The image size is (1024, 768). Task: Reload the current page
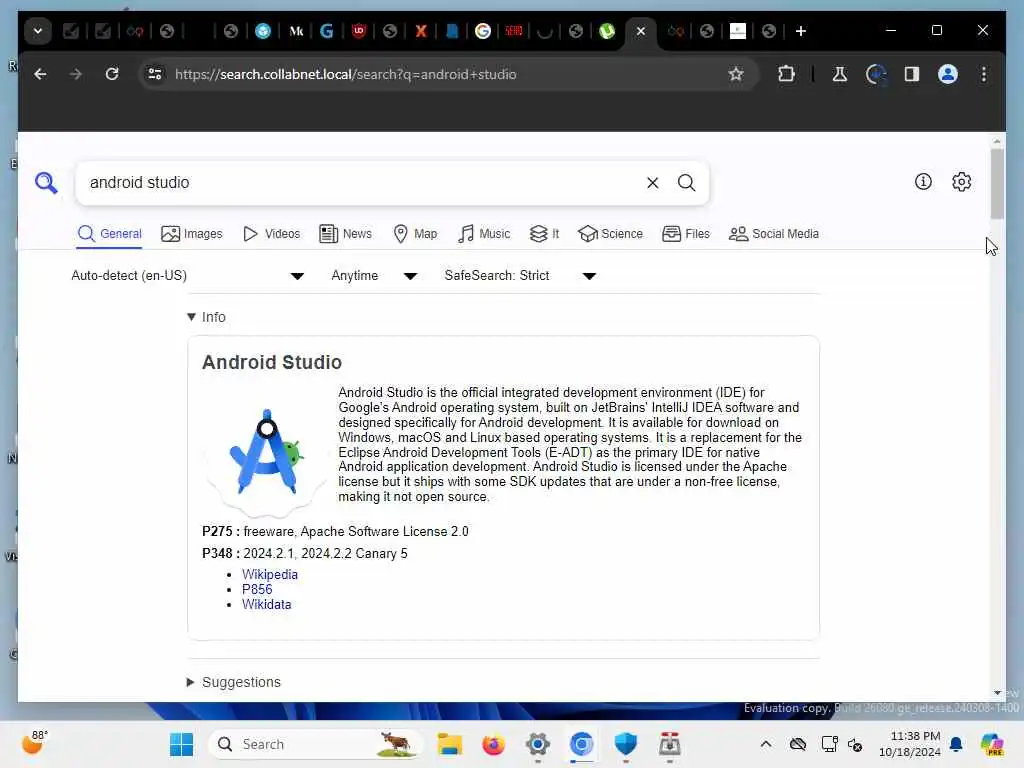click(112, 74)
